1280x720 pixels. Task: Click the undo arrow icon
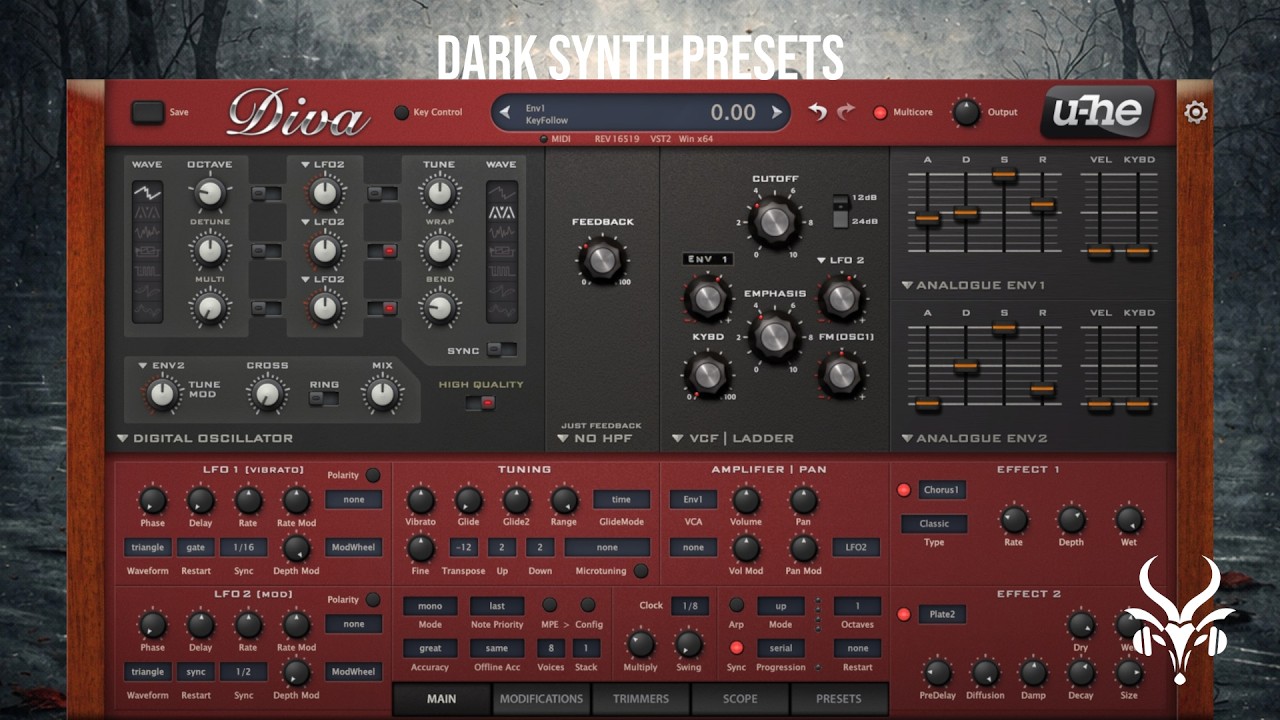tap(818, 112)
